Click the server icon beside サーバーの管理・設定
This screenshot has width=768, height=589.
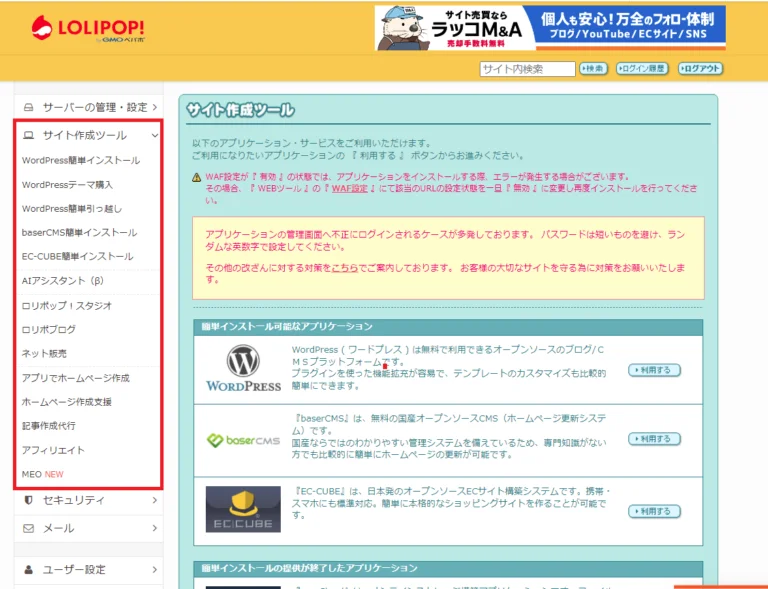click(x=28, y=107)
